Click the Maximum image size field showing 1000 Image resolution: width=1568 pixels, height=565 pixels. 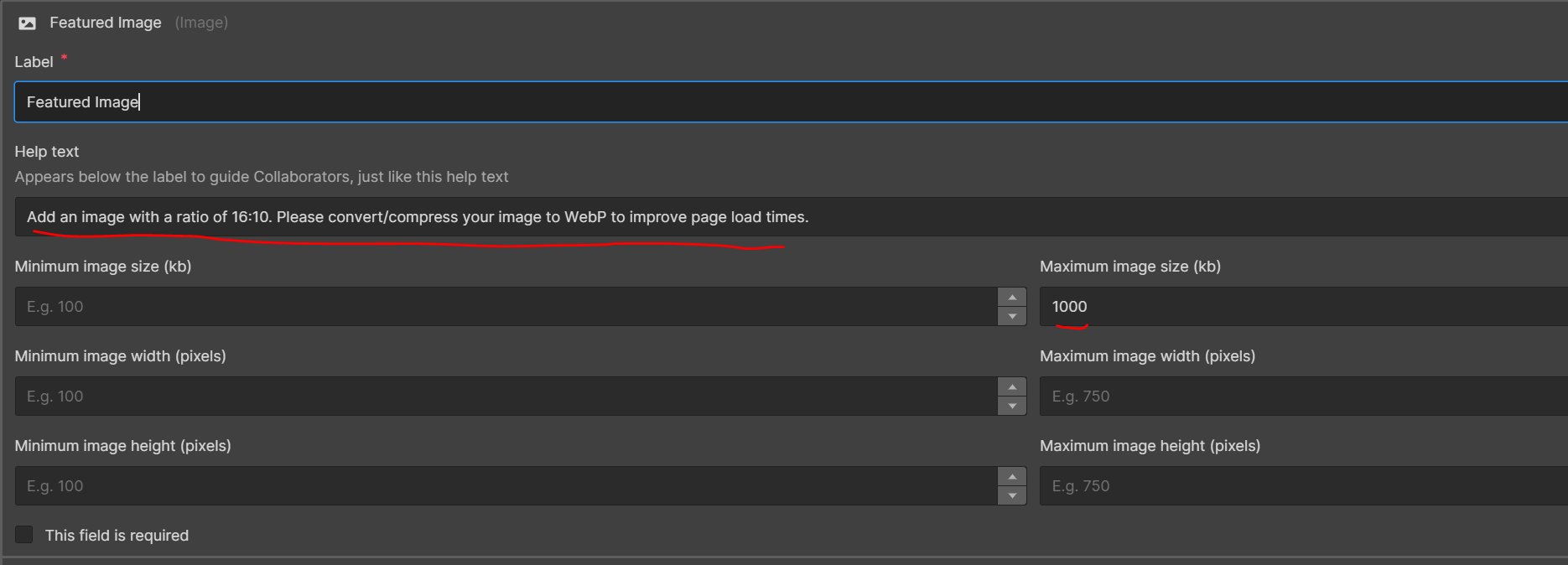click(1300, 307)
